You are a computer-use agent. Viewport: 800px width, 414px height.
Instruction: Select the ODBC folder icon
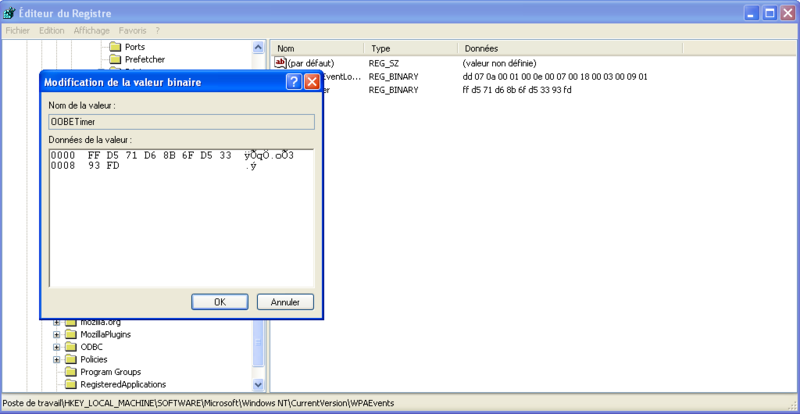[x=70, y=347]
